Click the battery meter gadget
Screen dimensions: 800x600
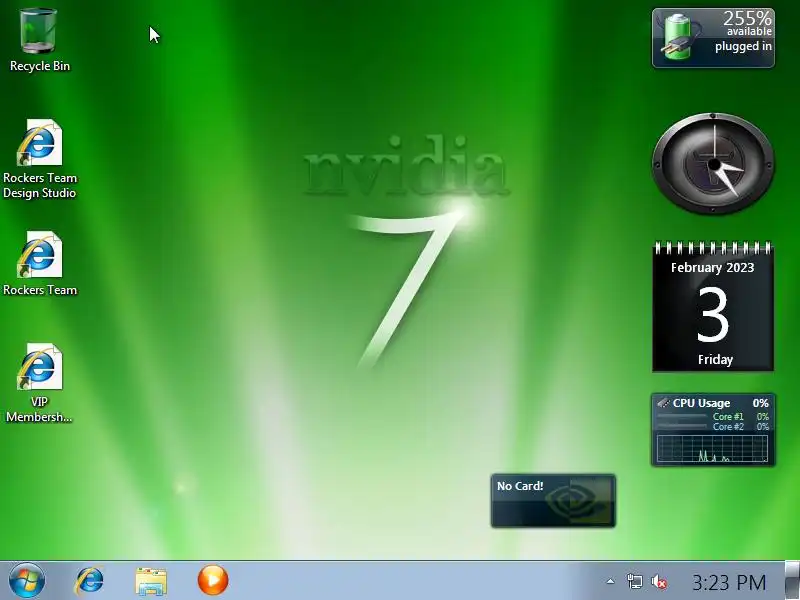[713, 38]
